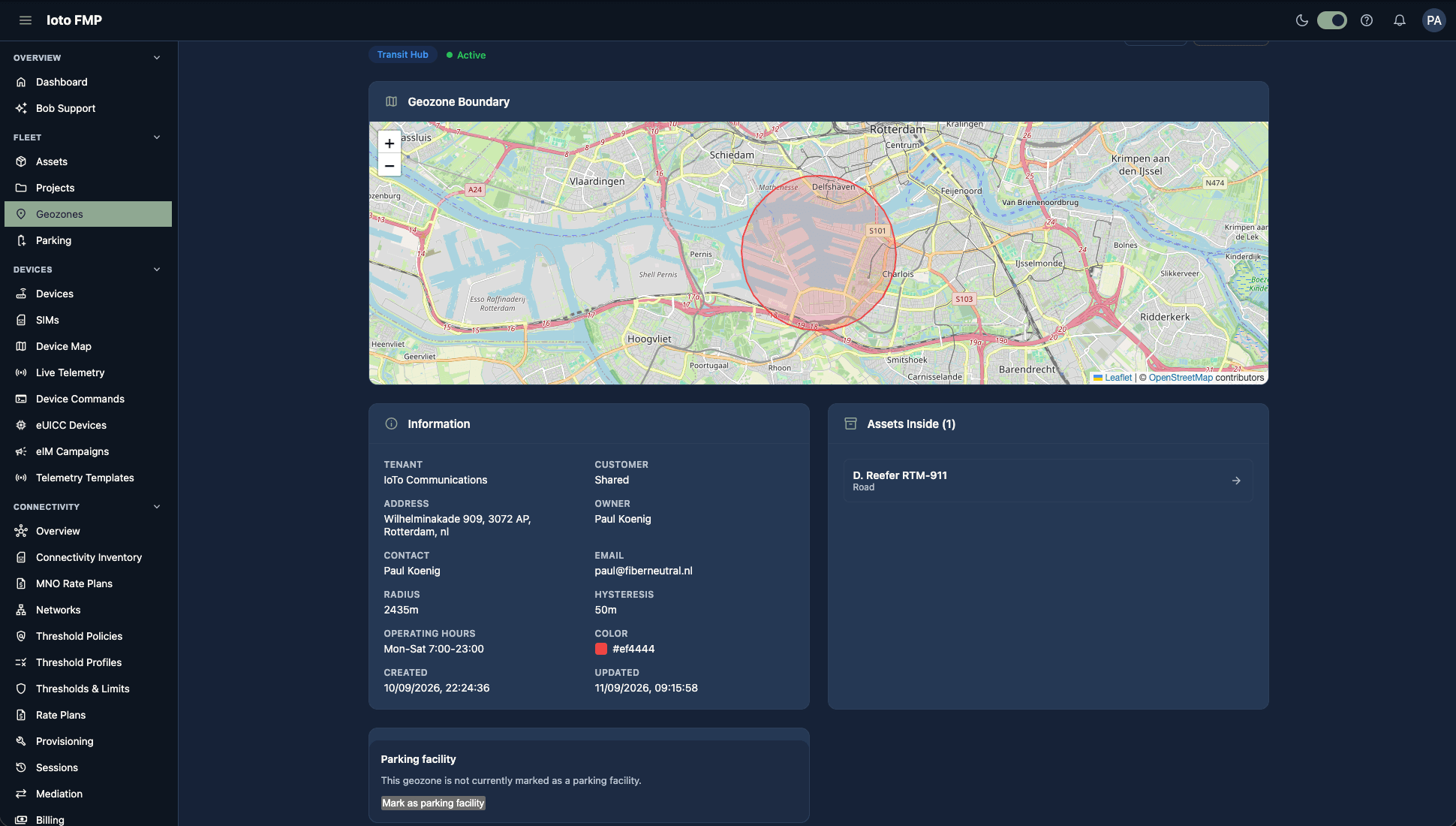Click the Connectivity Inventory icon

[21, 557]
